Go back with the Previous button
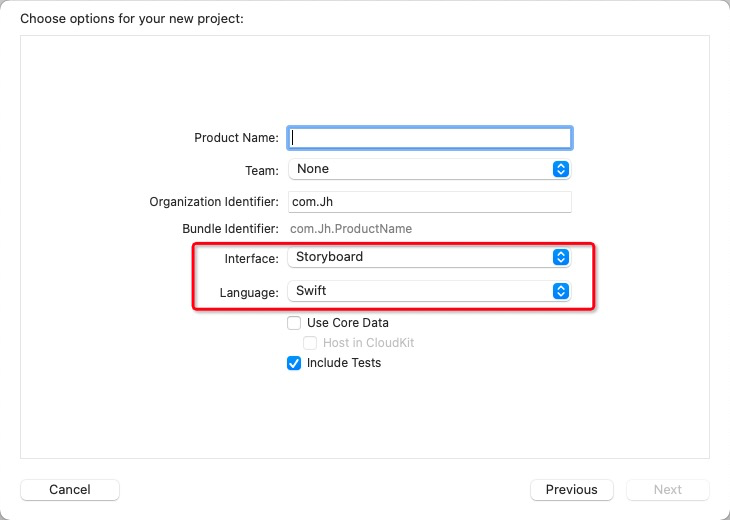730x520 pixels. (x=572, y=490)
